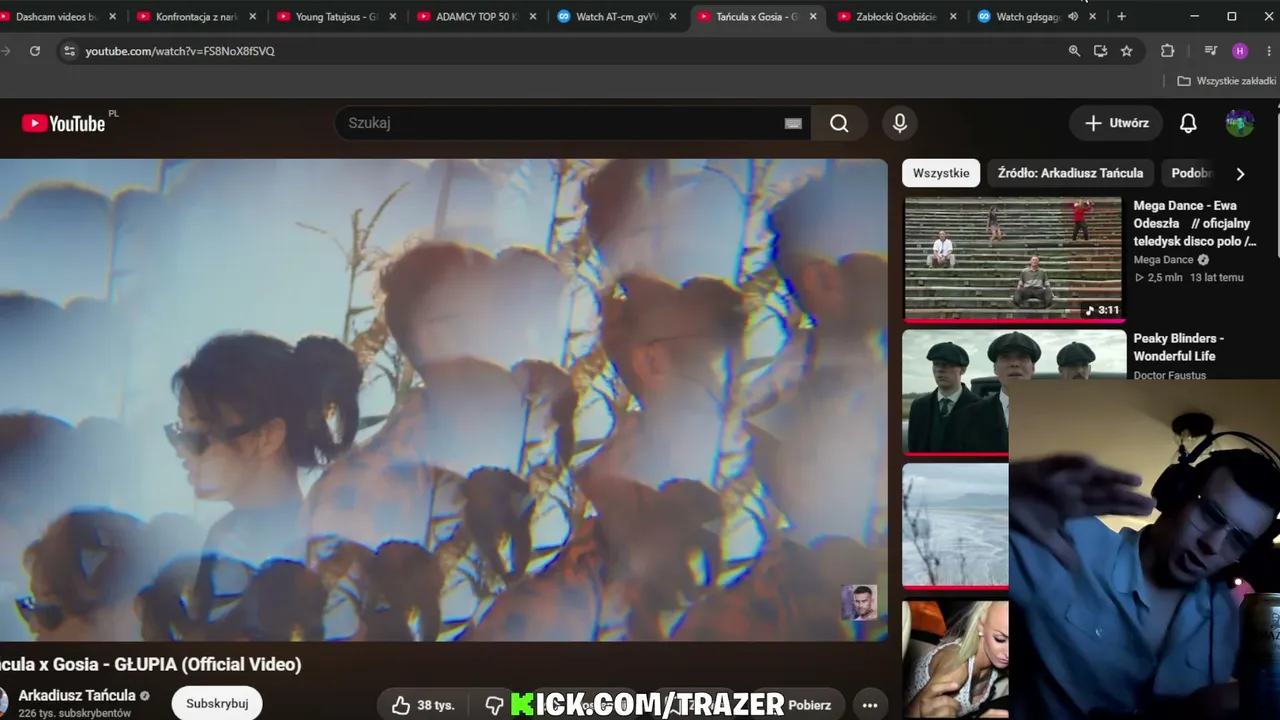Open the YouTube home logo

[x=63, y=123]
